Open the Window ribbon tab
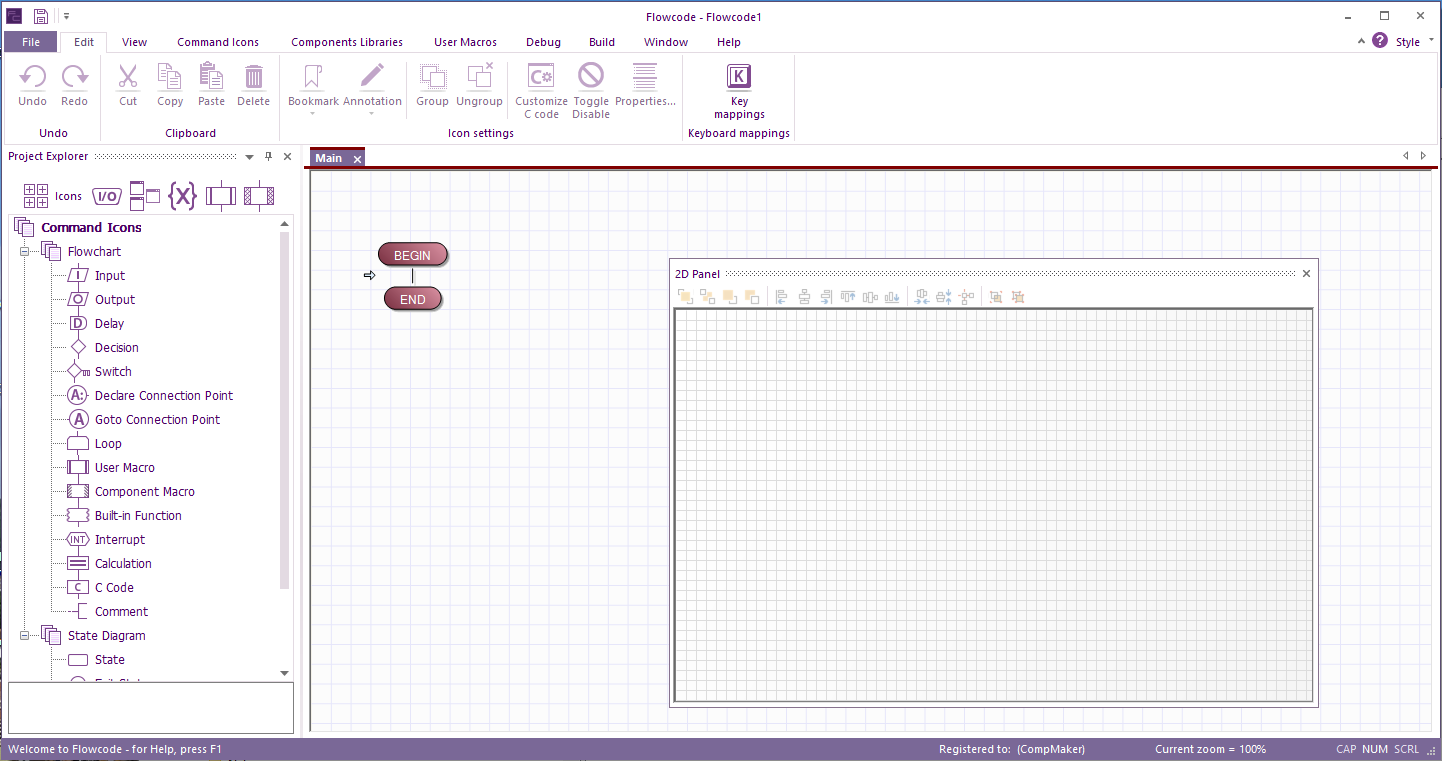 tap(666, 42)
